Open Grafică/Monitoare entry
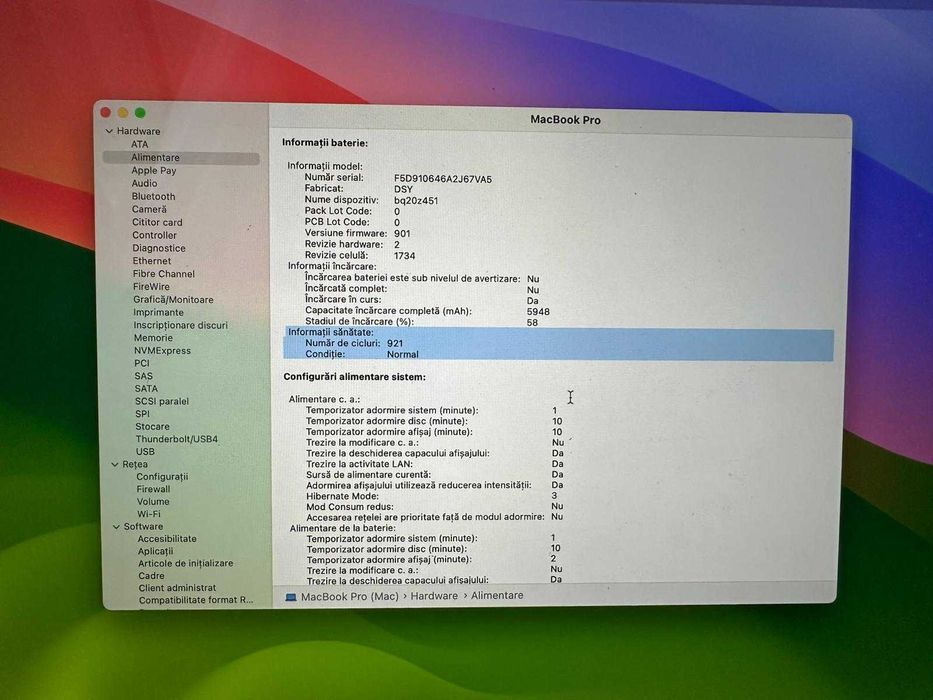 (173, 299)
